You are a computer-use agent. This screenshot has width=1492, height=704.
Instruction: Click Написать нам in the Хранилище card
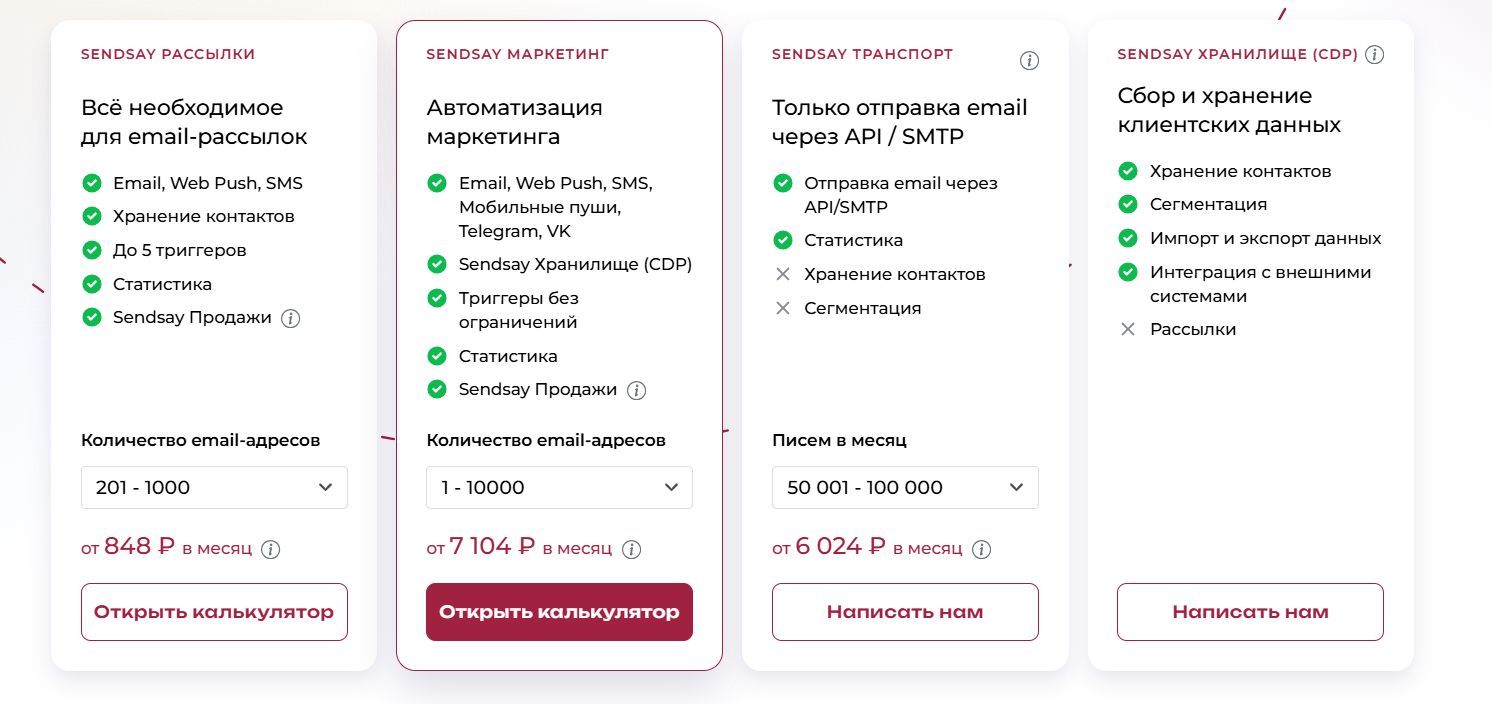(1249, 611)
